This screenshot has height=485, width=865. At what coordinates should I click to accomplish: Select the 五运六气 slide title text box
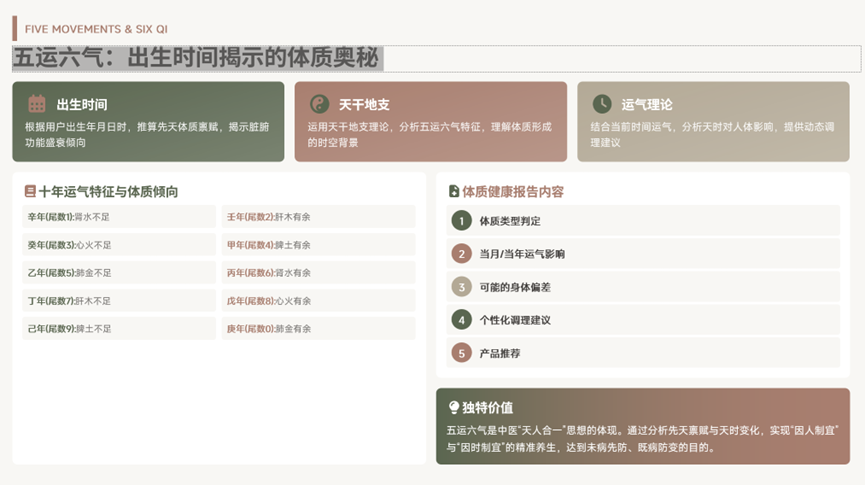point(197,58)
